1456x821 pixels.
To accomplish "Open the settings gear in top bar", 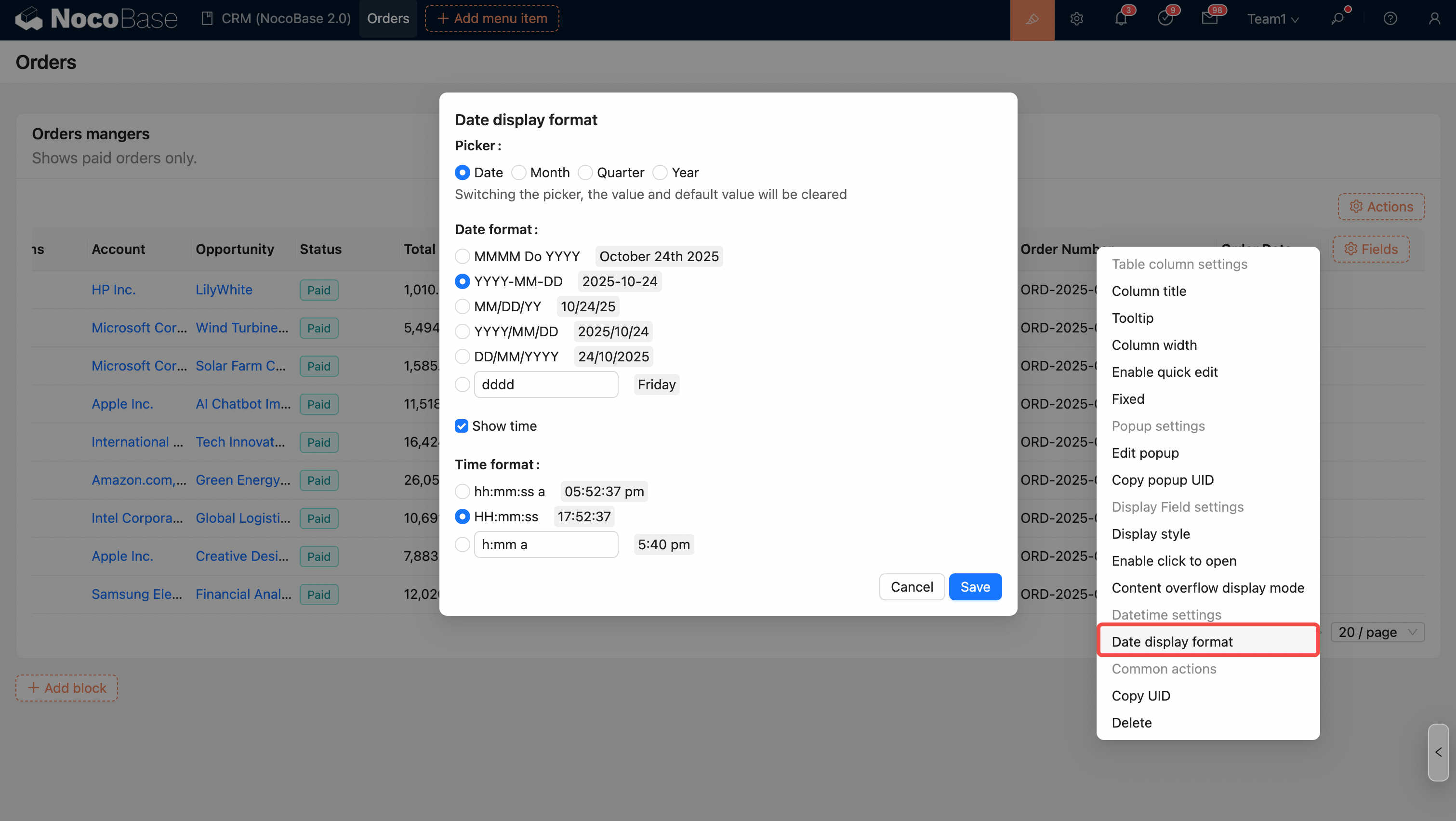I will coord(1076,19).
